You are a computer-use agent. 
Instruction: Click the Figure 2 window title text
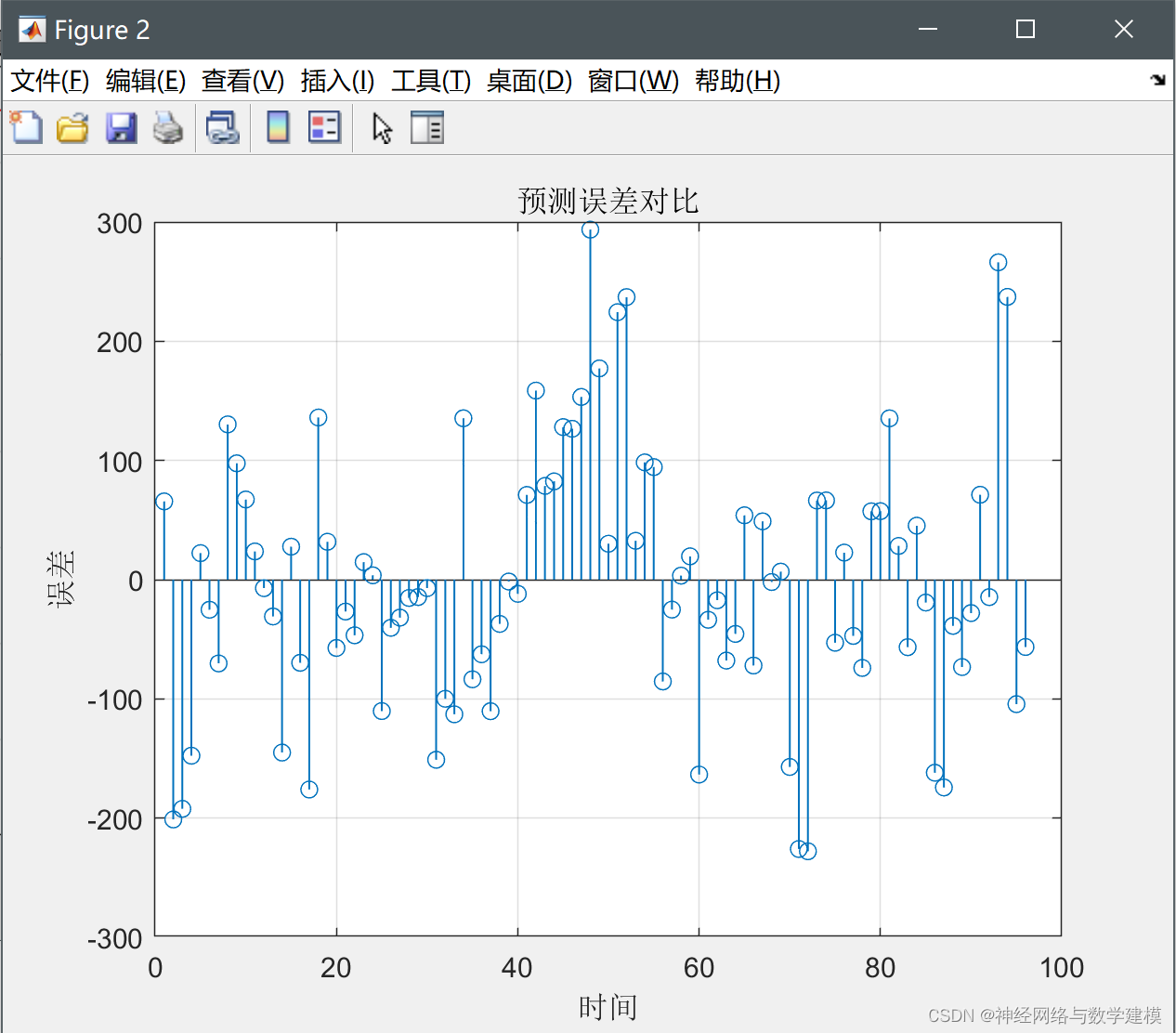(x=102, y=30)
